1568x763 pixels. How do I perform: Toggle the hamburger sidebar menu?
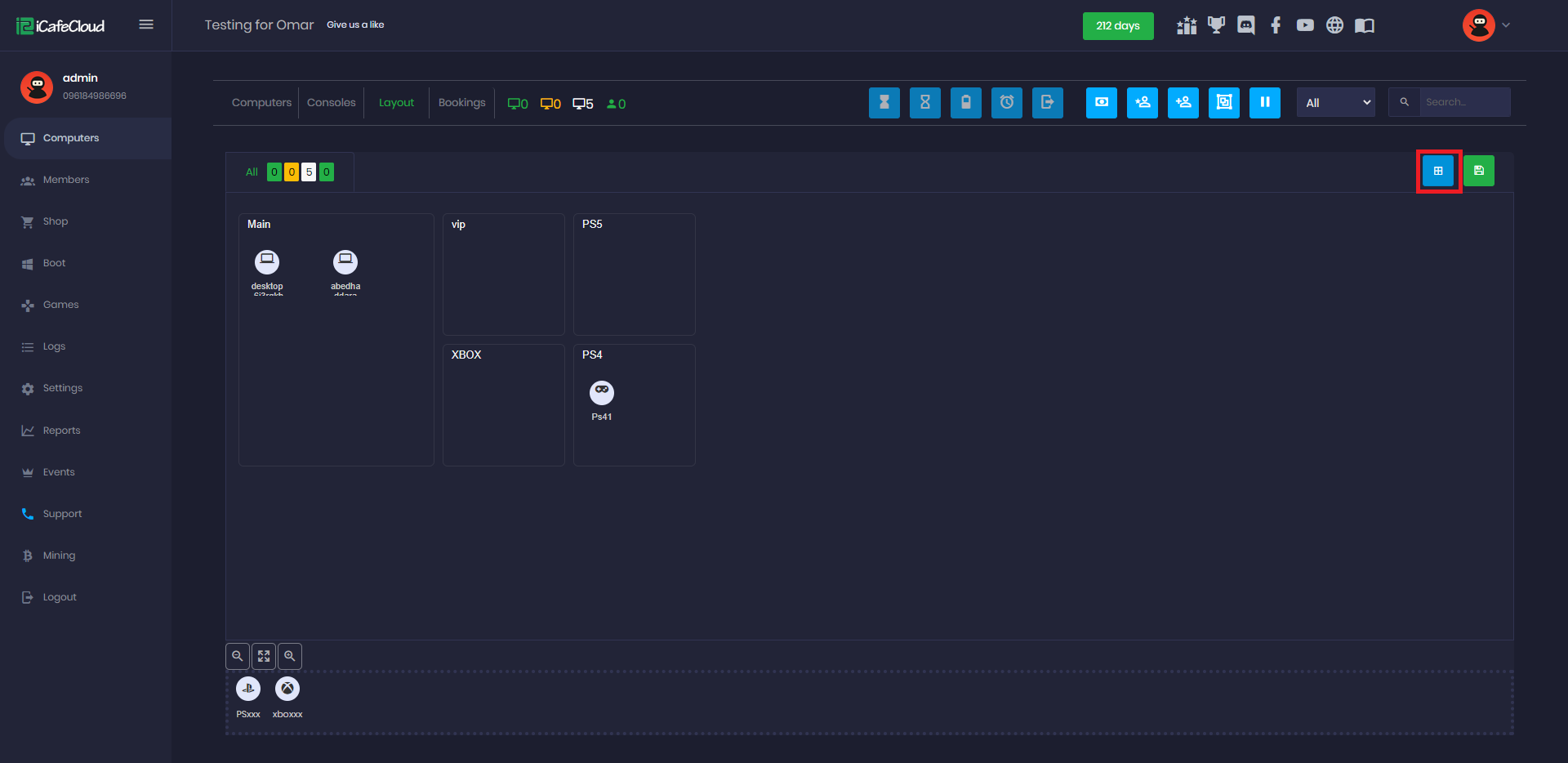pos(146,25)
